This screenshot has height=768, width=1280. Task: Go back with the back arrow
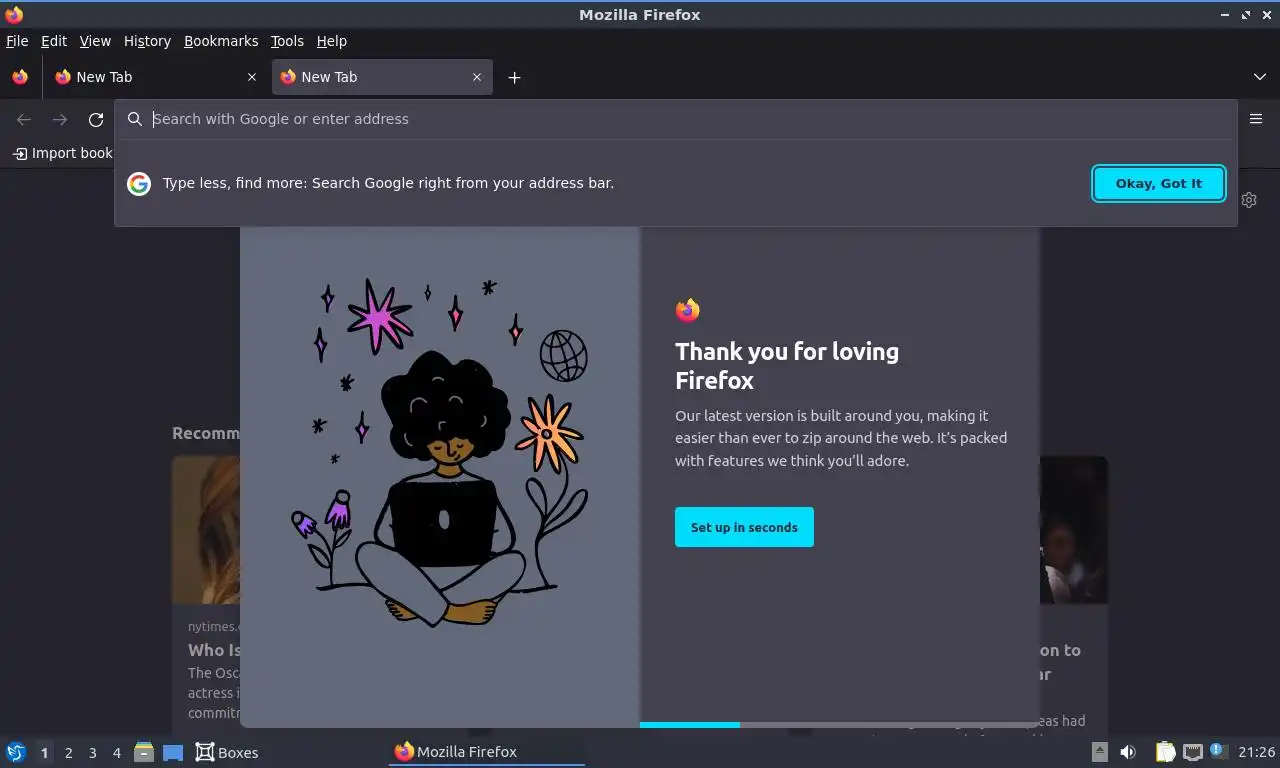[24, 120]
